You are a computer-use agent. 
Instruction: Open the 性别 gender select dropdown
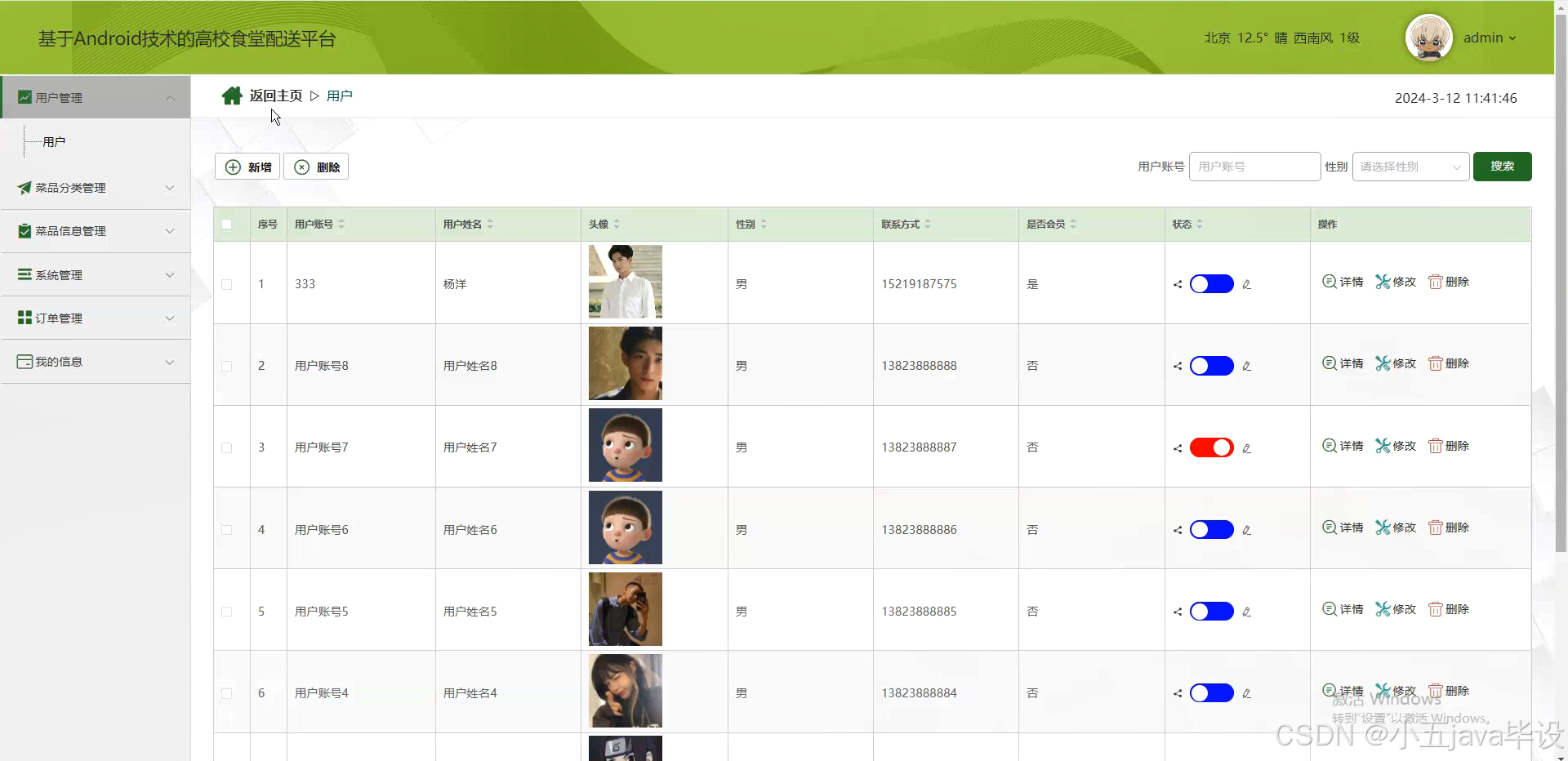tap(1411, 167)
